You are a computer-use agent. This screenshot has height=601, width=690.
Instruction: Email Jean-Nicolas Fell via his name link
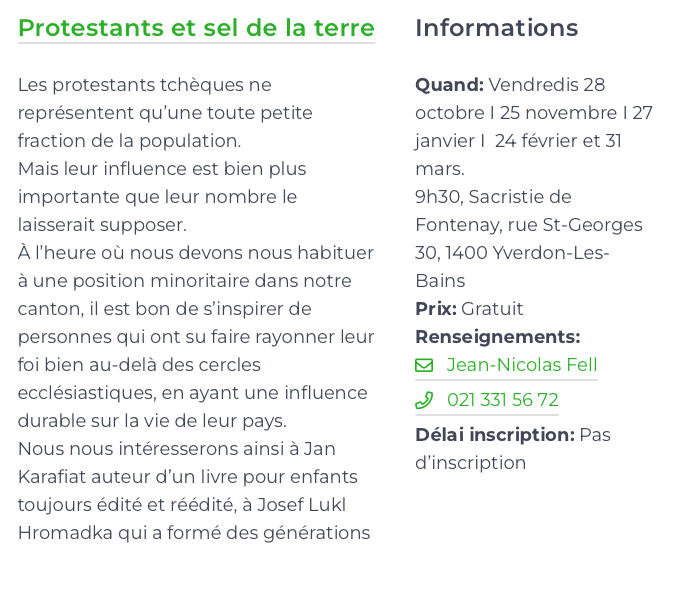[522, 365]
